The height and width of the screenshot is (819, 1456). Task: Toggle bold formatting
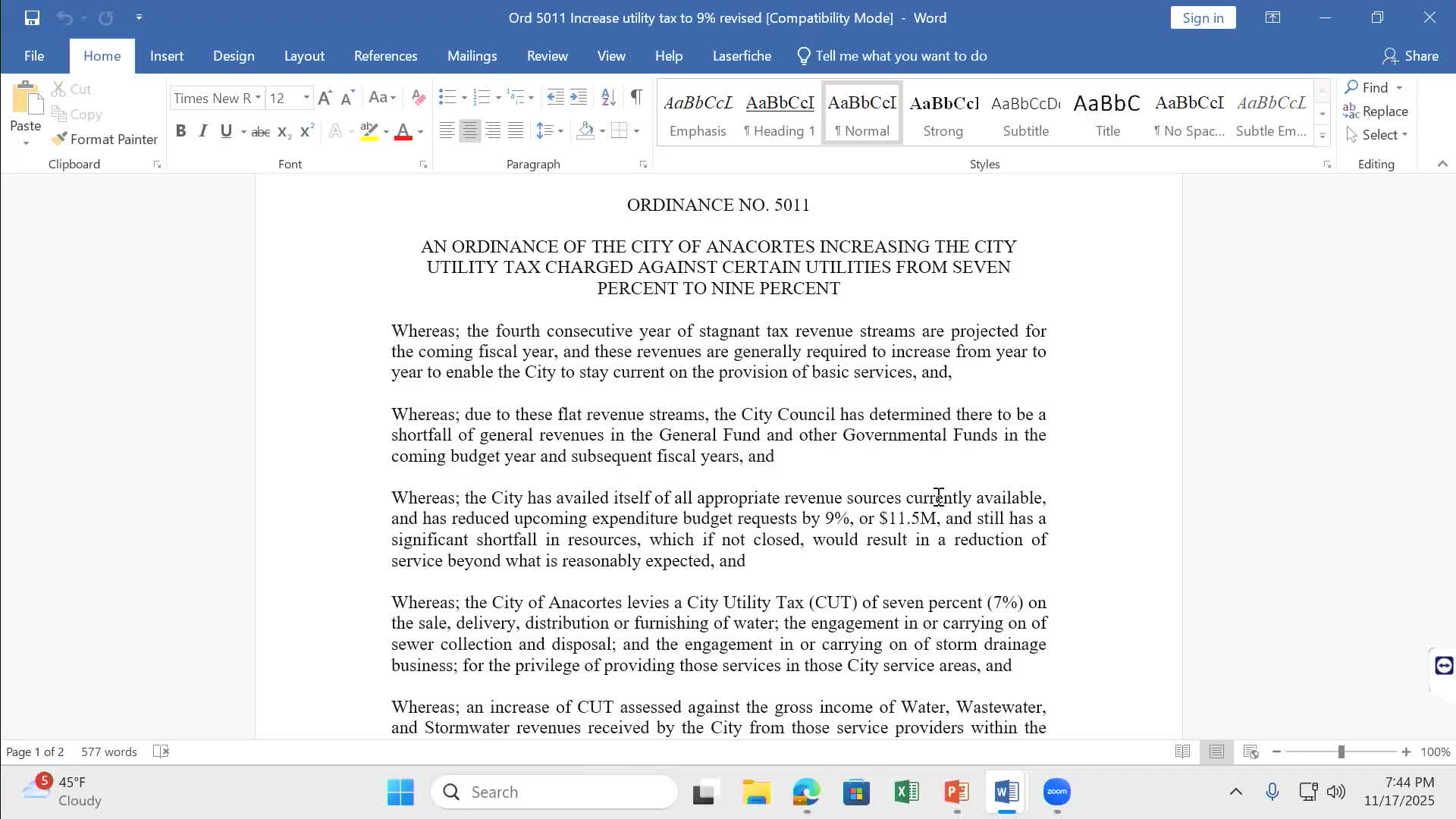coord(180,130)
